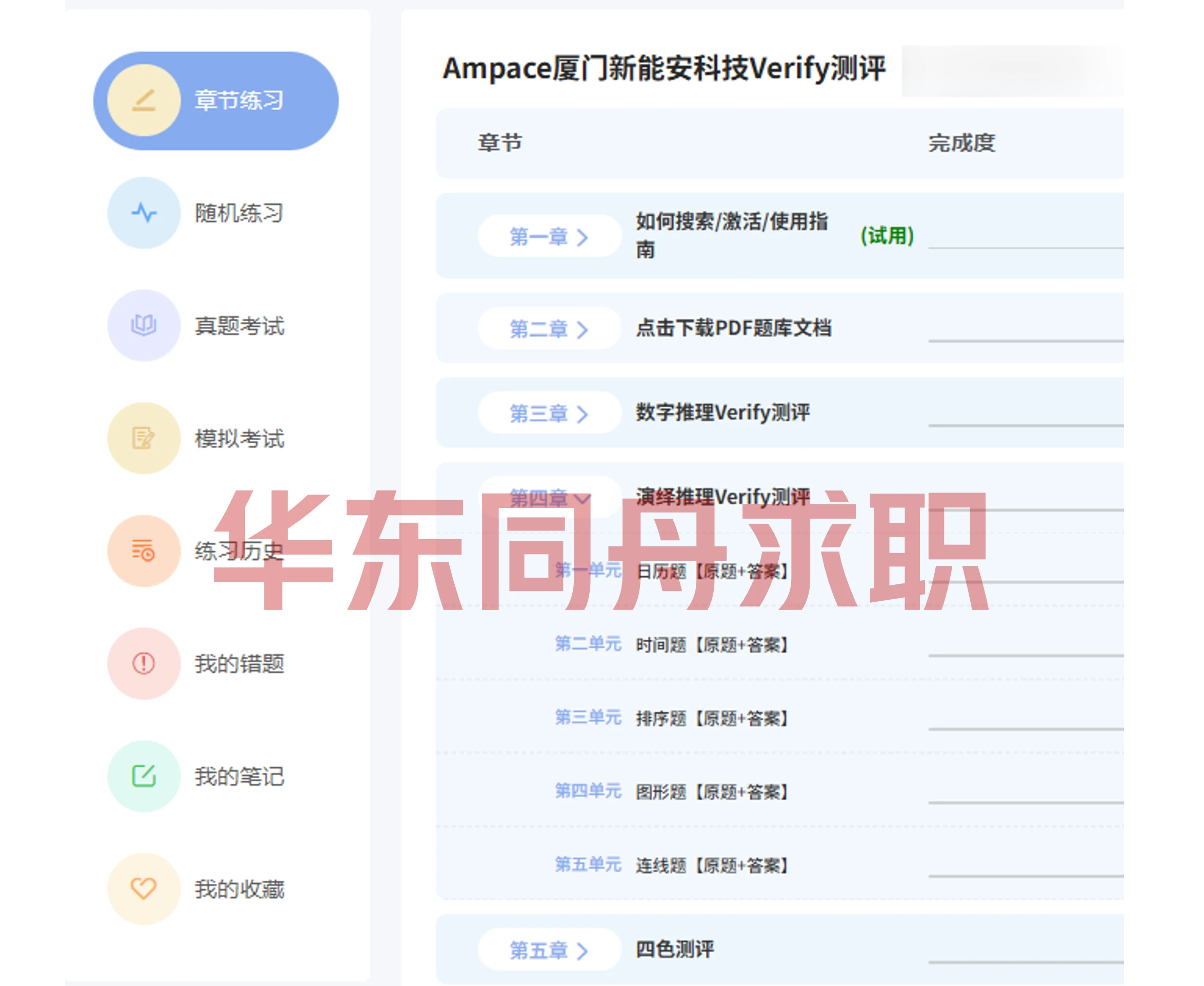1204x986 pixels.
Task: Click the Ampace厦门新能安科技Verify测评 page title
Action: (x=664, y=68)
